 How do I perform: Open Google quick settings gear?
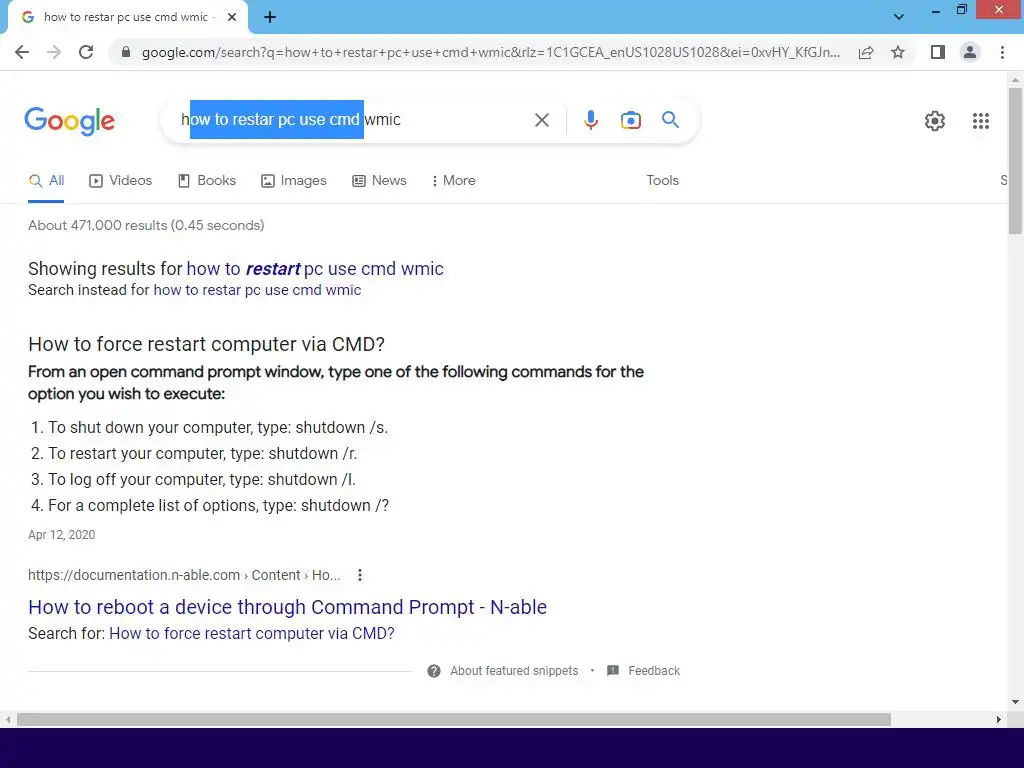935,121
